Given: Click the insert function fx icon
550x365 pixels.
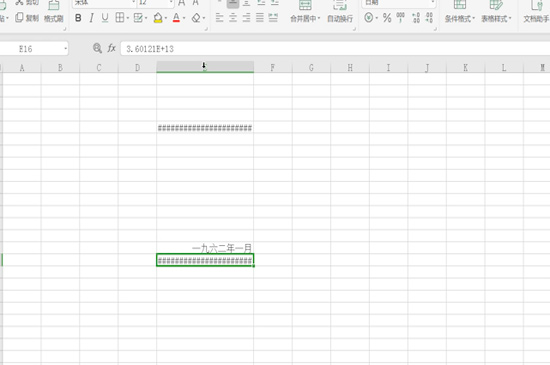Looking at the screenshot, I should [112, 48].
